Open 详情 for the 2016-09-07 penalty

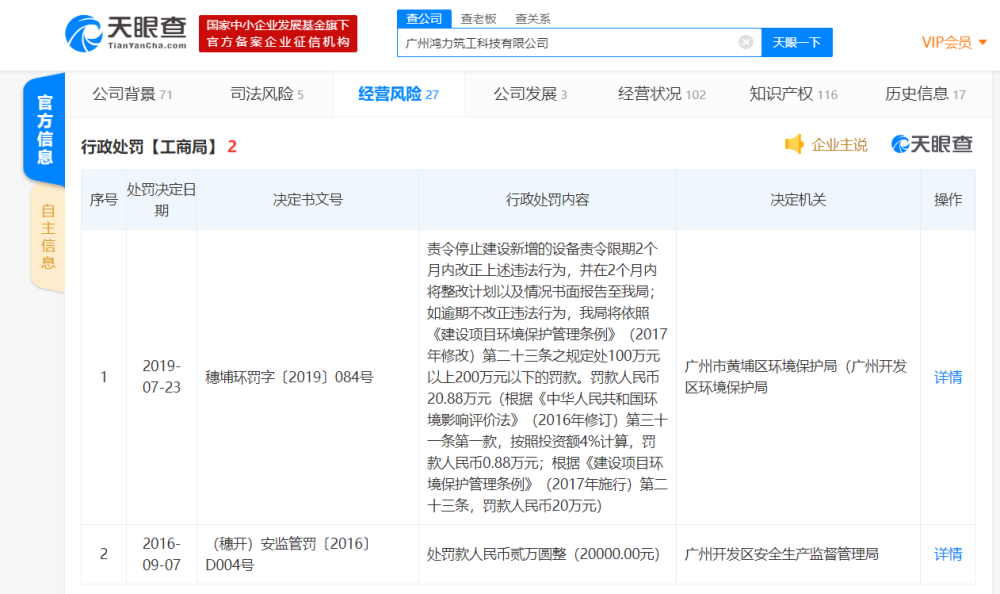click(x=948, y=554)
